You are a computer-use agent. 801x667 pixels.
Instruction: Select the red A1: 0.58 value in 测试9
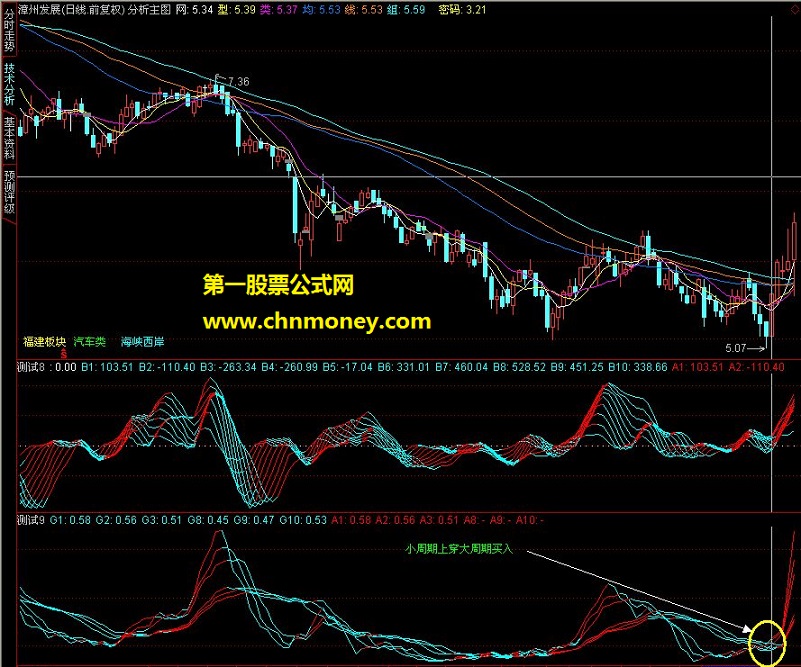[x=351, y=520]
